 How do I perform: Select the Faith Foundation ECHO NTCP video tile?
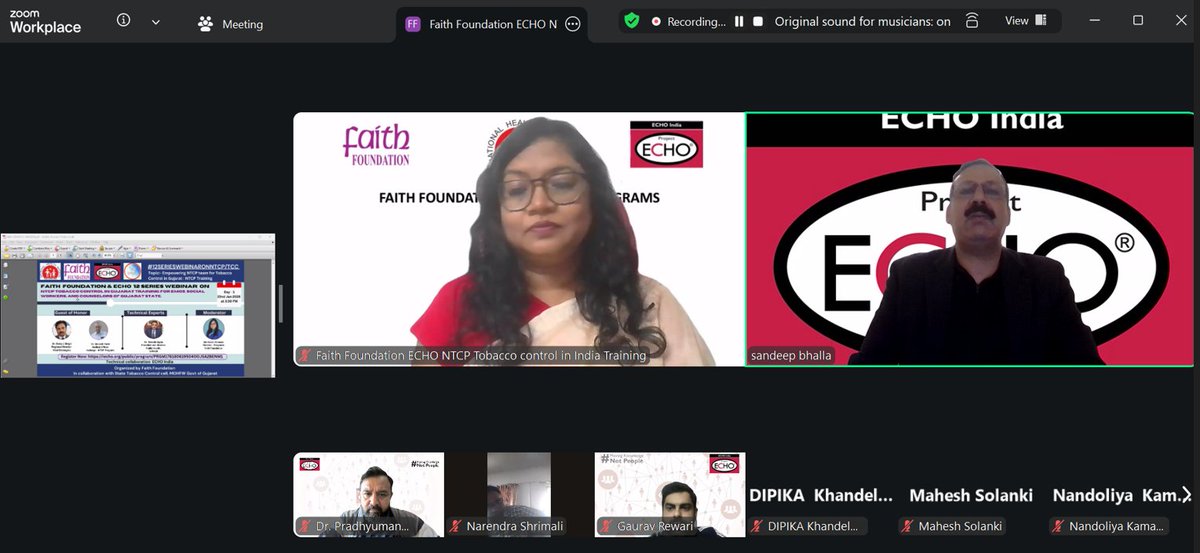click(x=519, y=239)
